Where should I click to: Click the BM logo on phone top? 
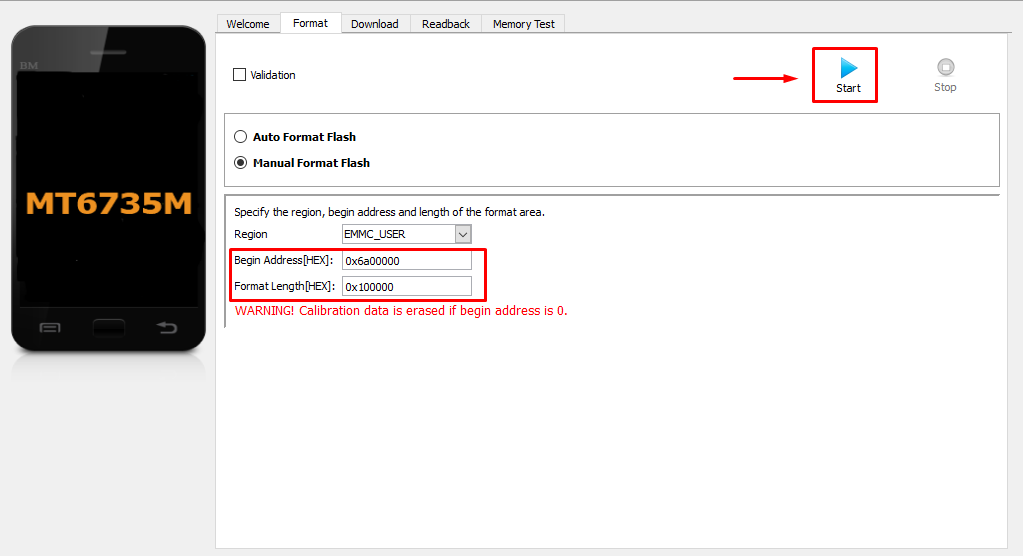[x=27, y=65]
